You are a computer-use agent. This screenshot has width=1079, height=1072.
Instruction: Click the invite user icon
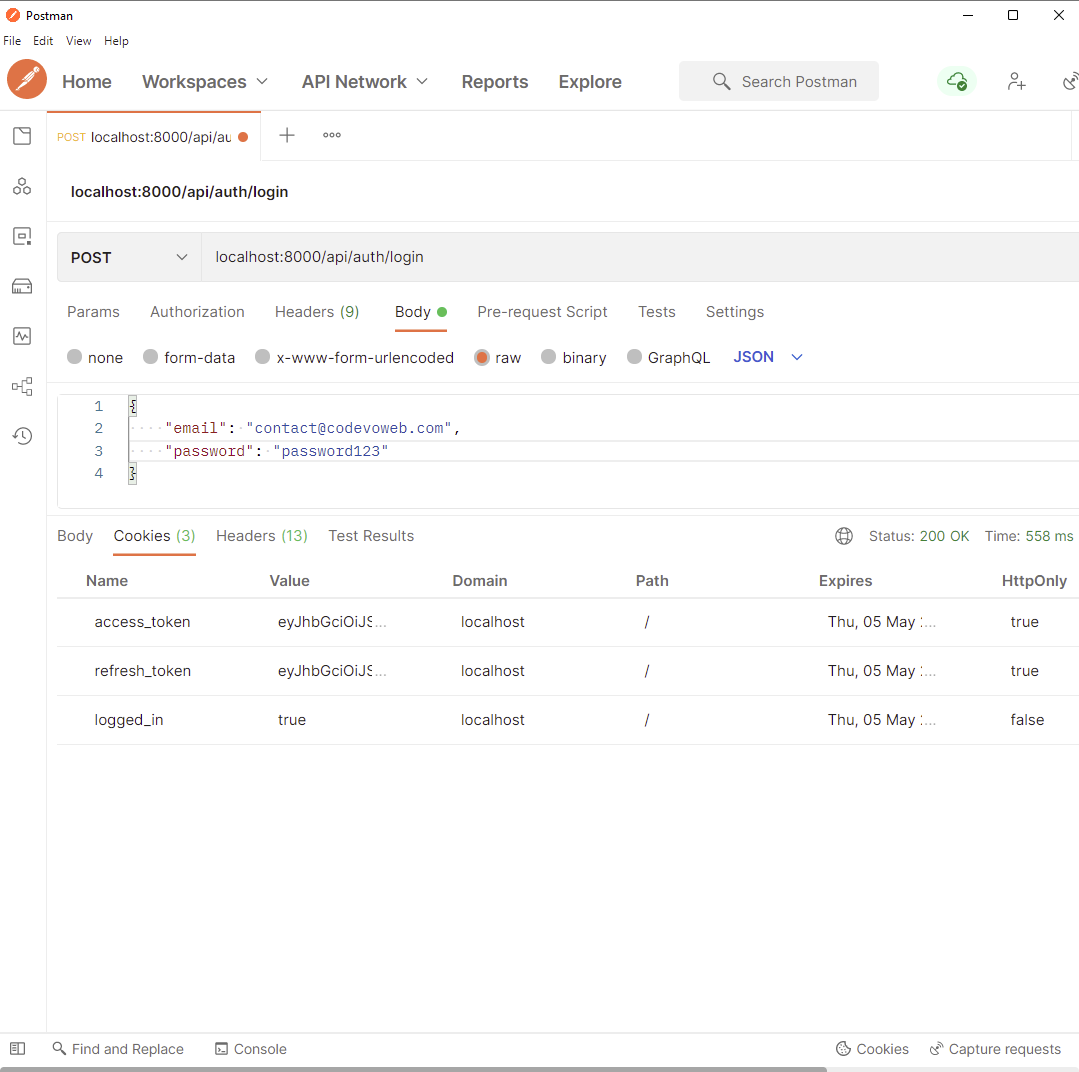click(x=1016, y=81)
